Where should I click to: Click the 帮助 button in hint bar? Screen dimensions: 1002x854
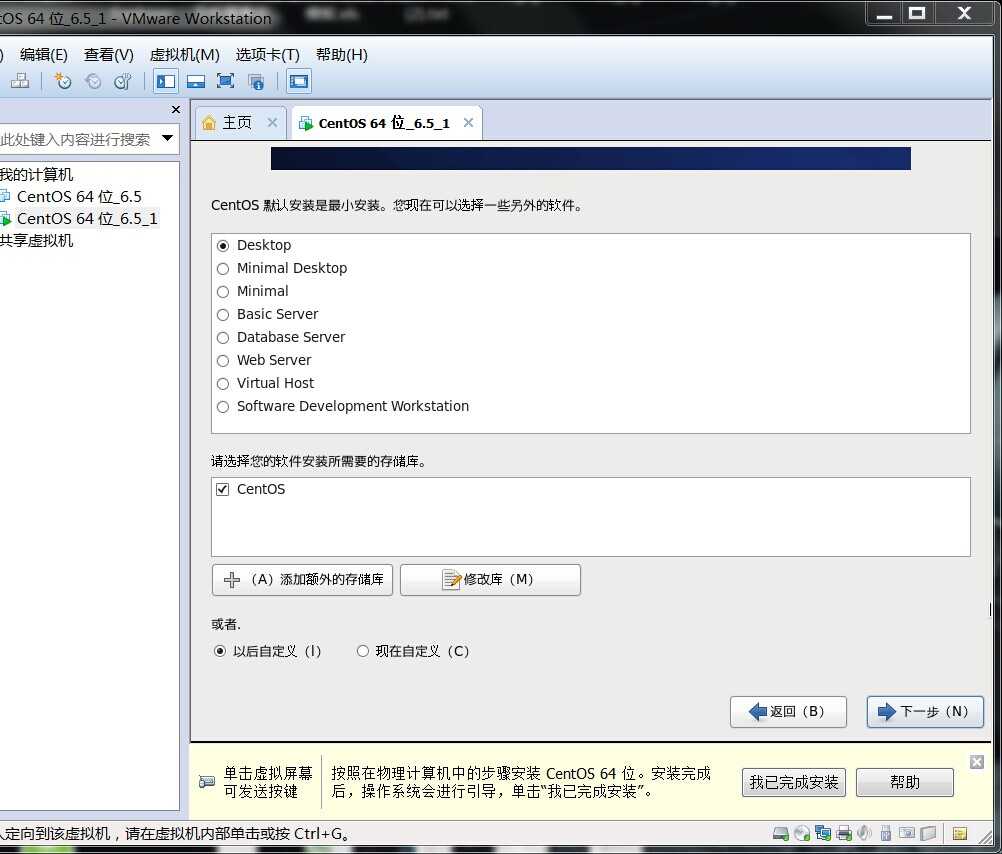pos(904,782)
